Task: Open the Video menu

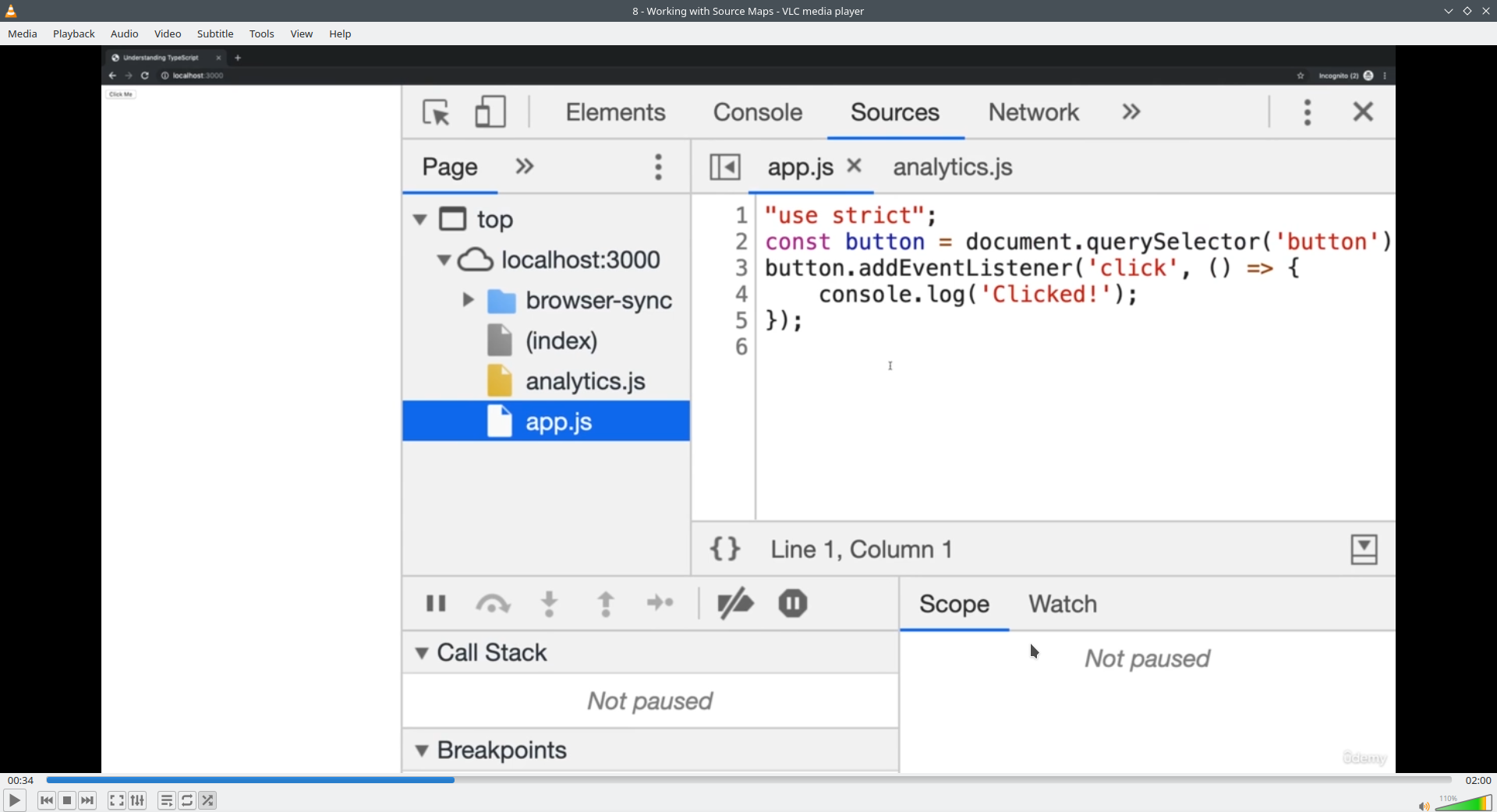Action: (168, 34)
